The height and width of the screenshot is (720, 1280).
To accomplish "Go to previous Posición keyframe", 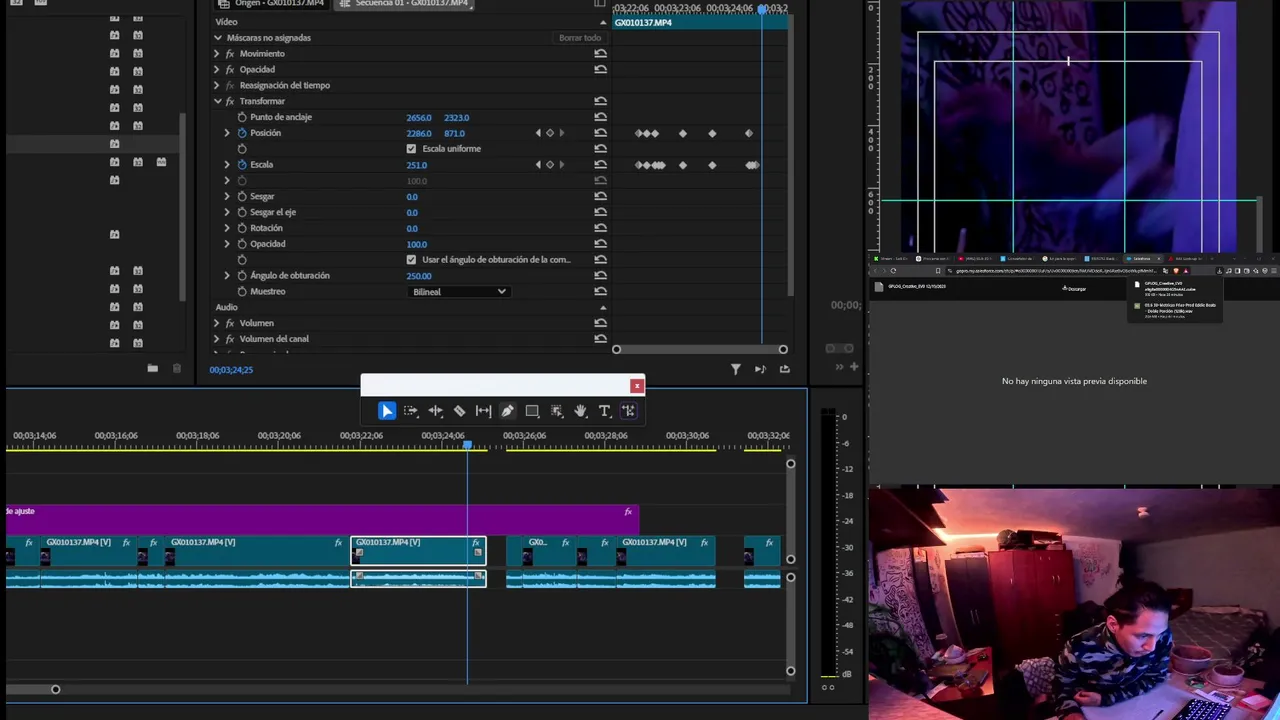I will 538,133.
